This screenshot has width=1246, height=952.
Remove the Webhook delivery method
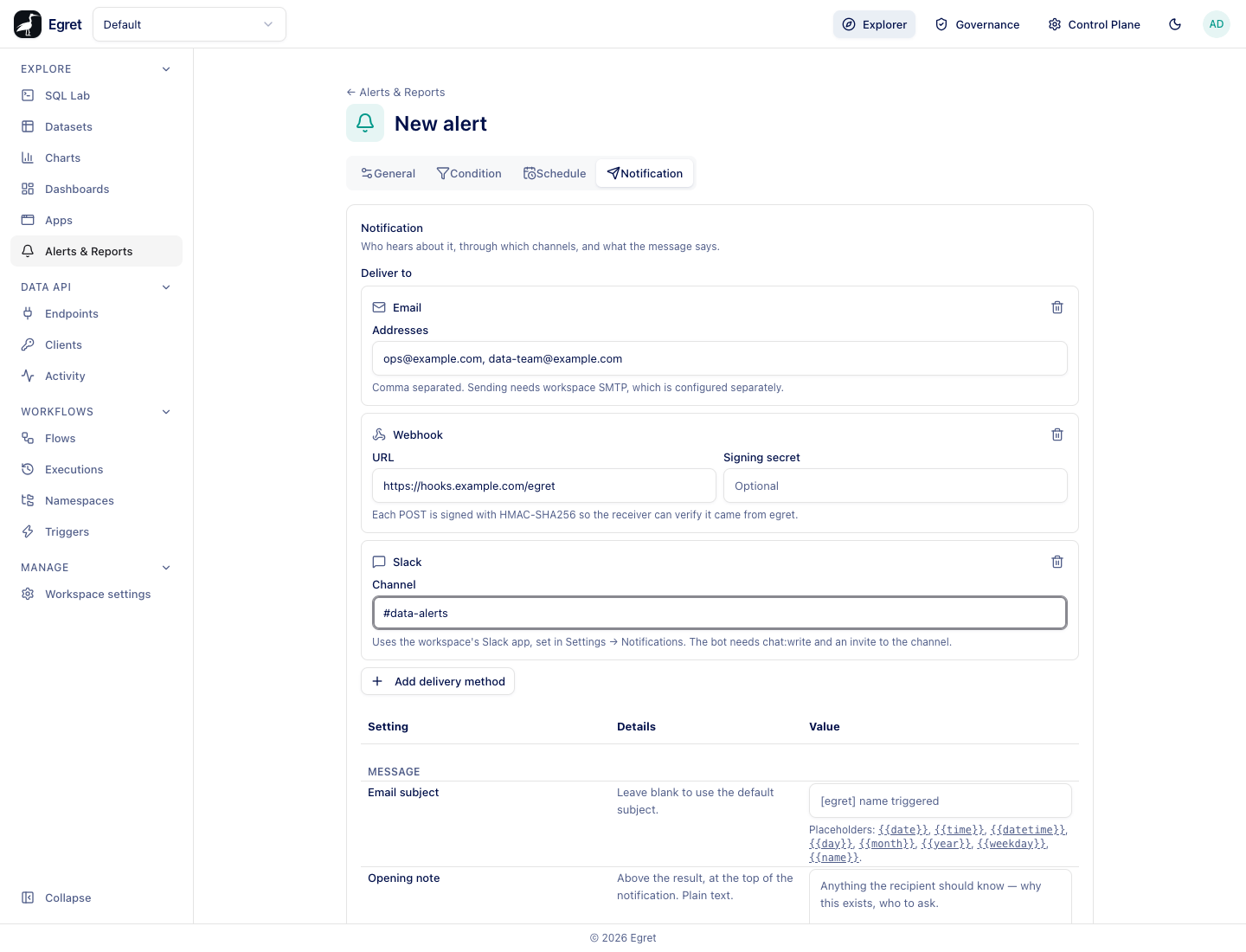1057,434
